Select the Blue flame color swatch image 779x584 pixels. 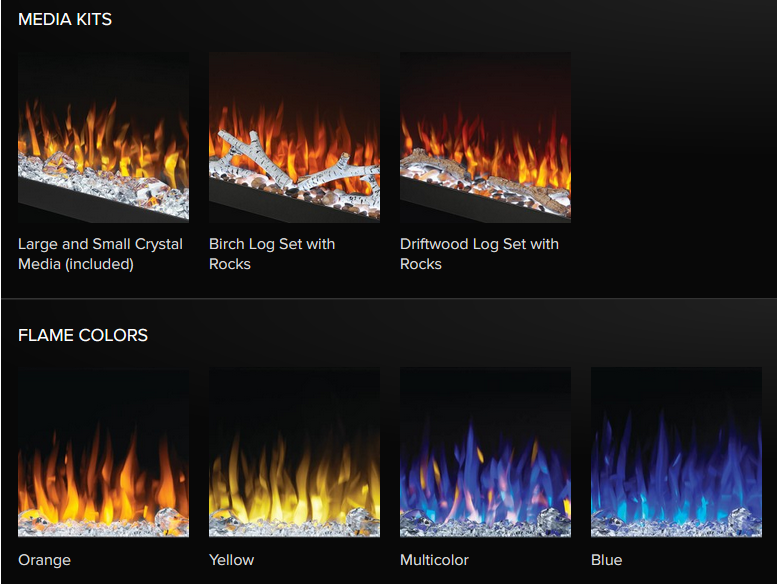tap(676, 452)
